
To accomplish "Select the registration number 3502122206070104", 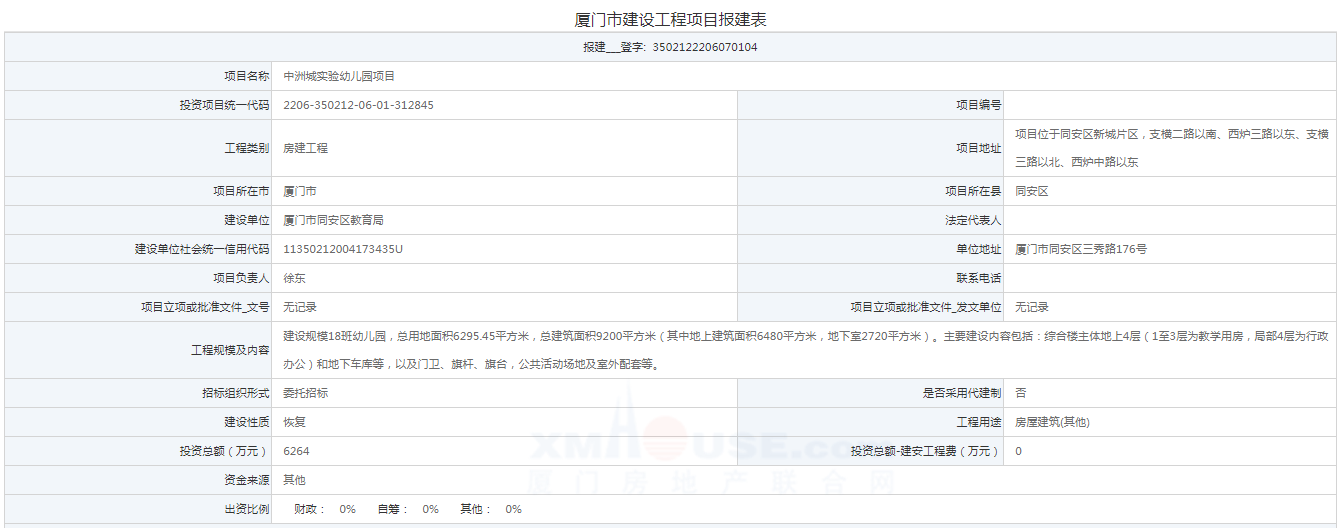I will click(704, 47).
